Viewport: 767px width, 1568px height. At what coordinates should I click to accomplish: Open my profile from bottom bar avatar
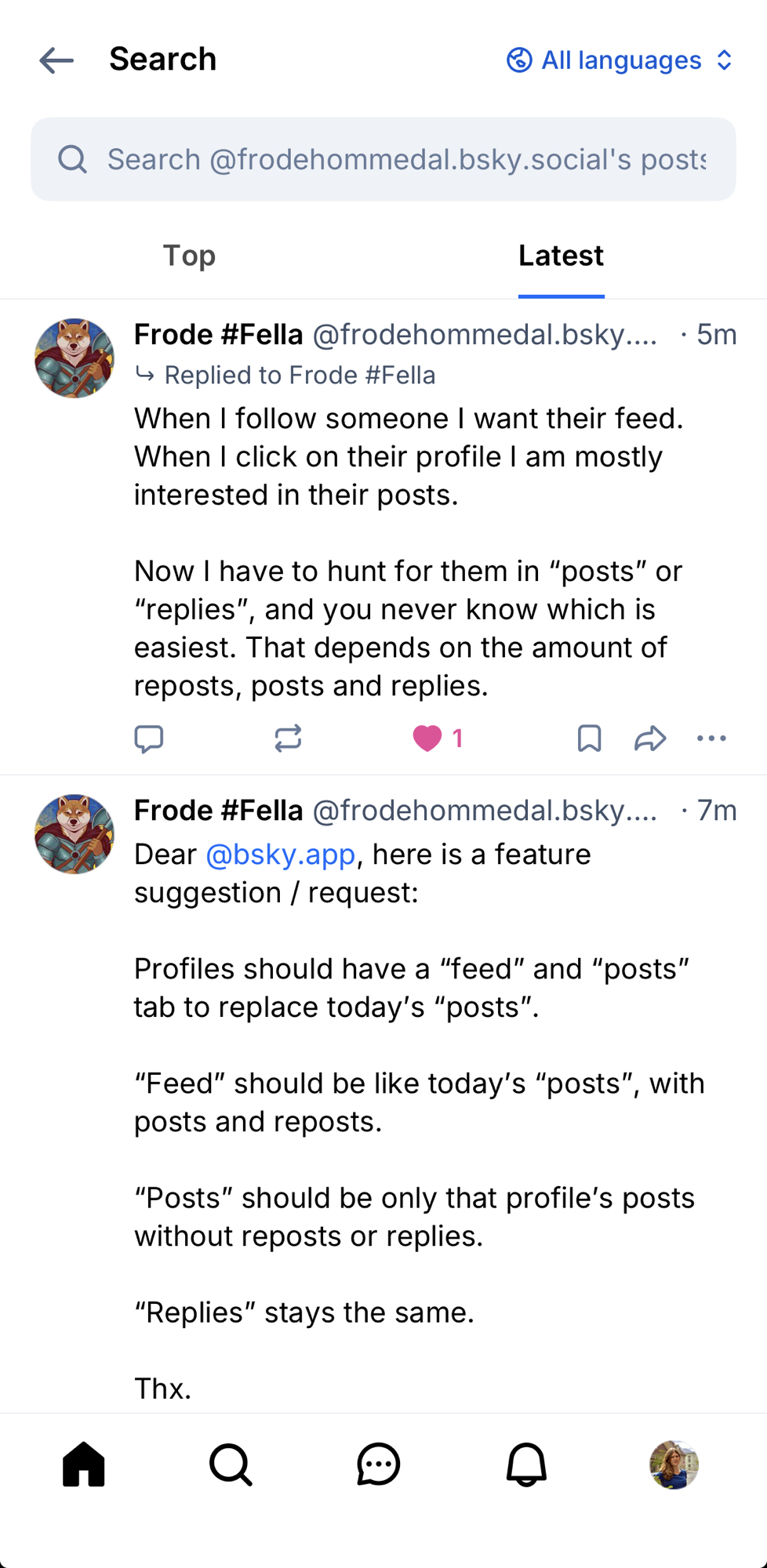coord(674,1465)
